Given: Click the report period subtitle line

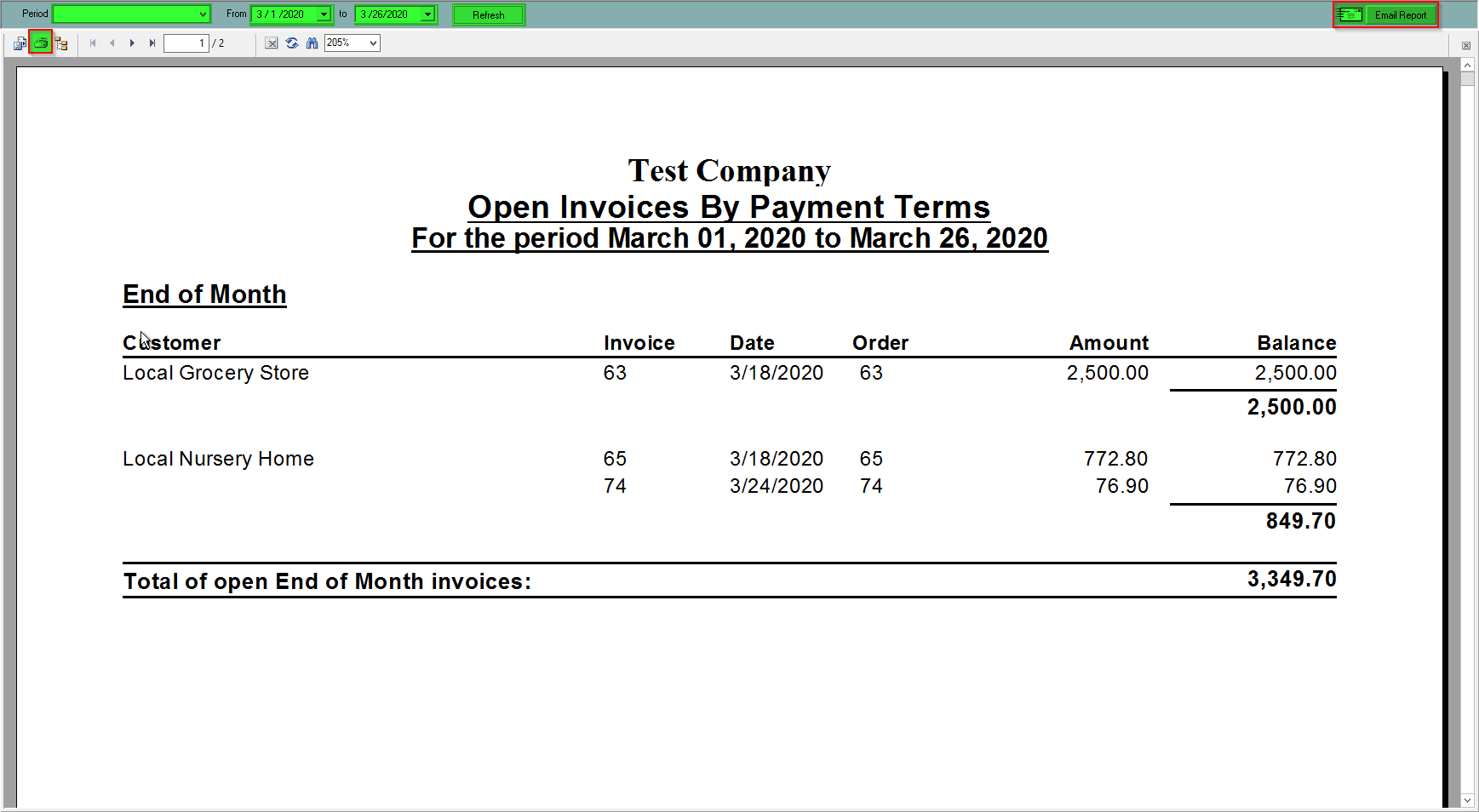Looking at the screenshot, I should [730, 238].
